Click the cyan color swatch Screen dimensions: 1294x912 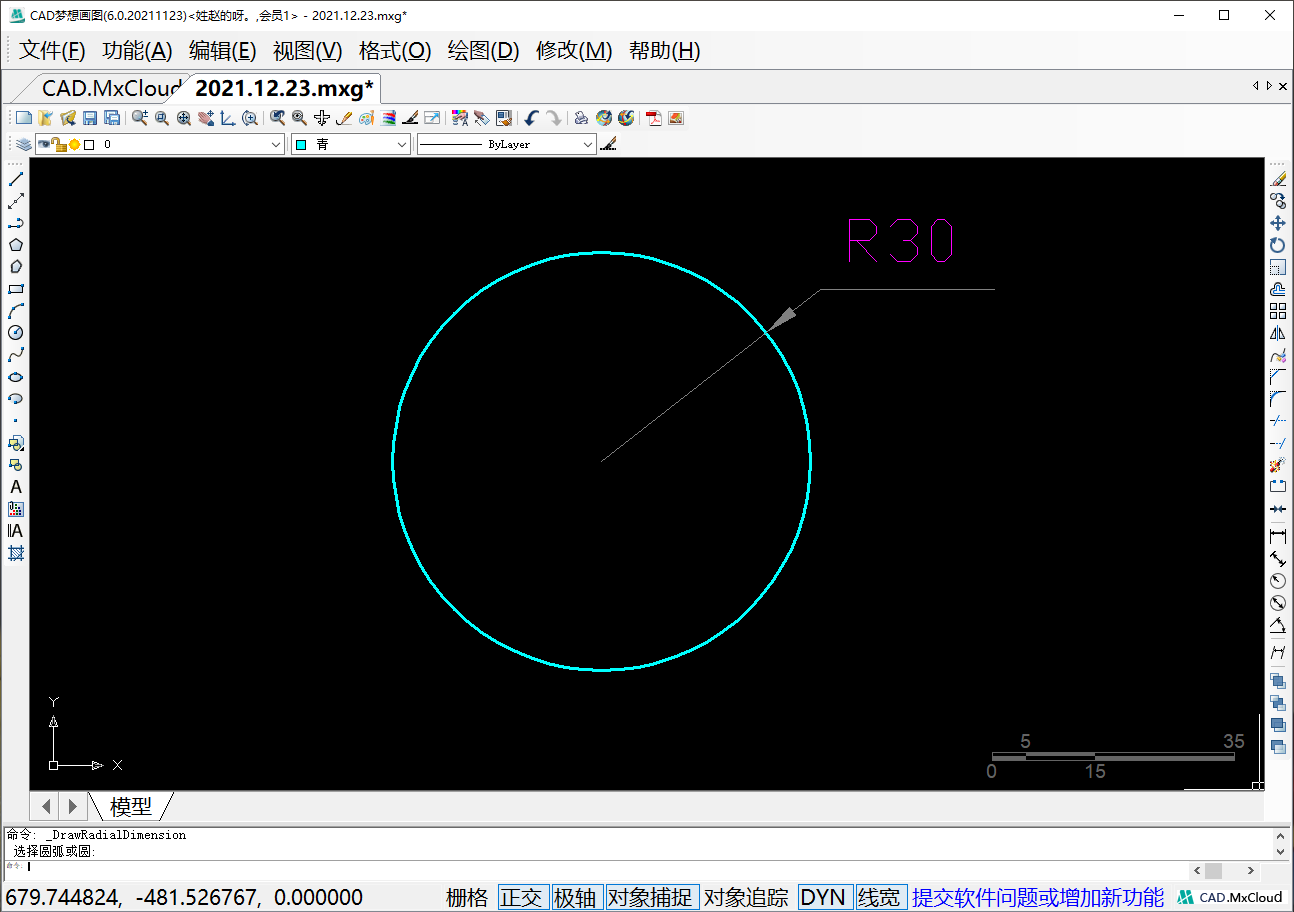(x=301, y=145)
